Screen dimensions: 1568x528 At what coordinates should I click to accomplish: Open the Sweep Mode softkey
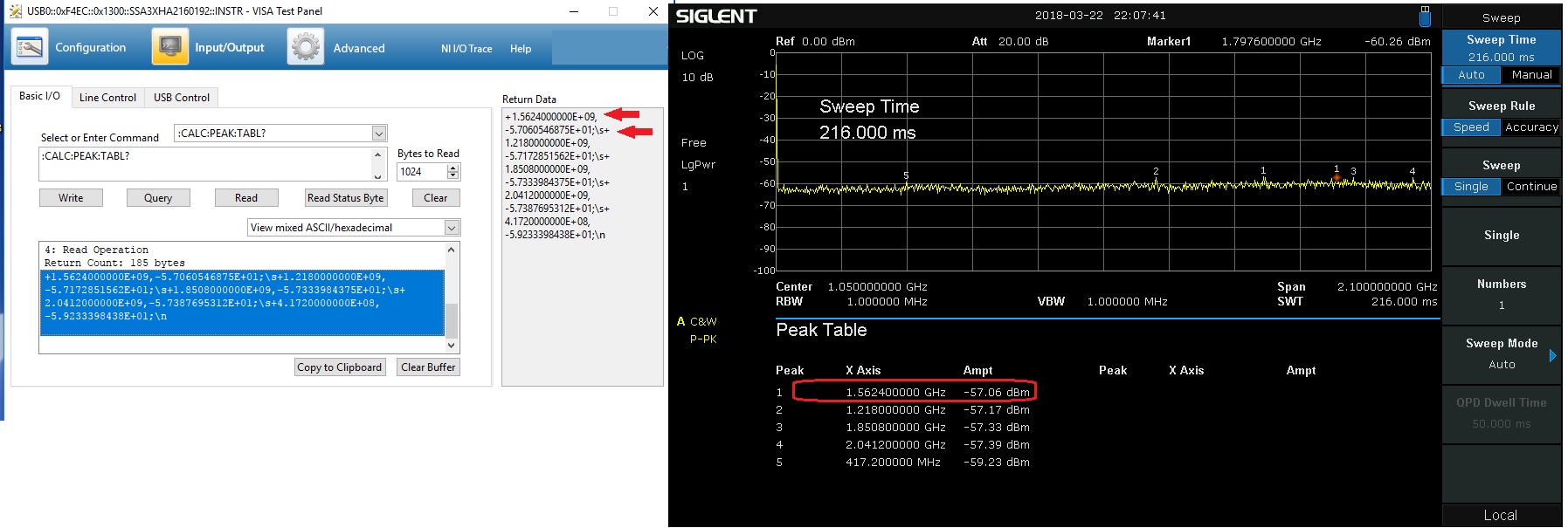(1502, 354)
